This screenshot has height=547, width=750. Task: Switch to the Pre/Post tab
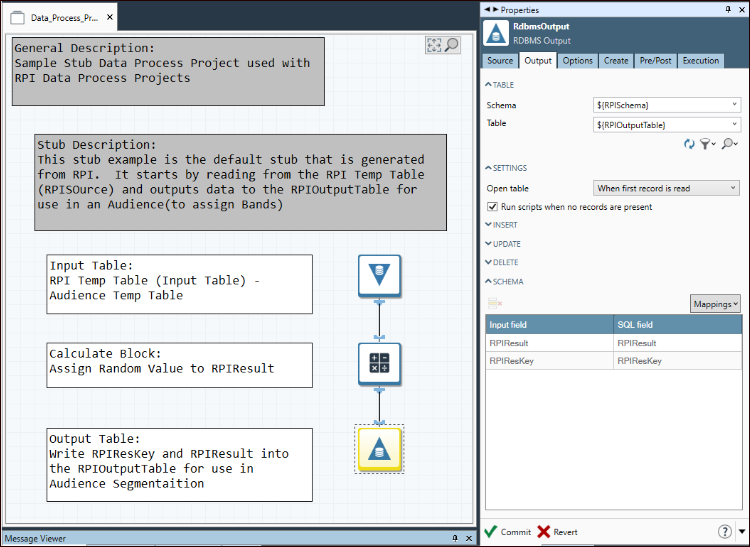point(656,61)
